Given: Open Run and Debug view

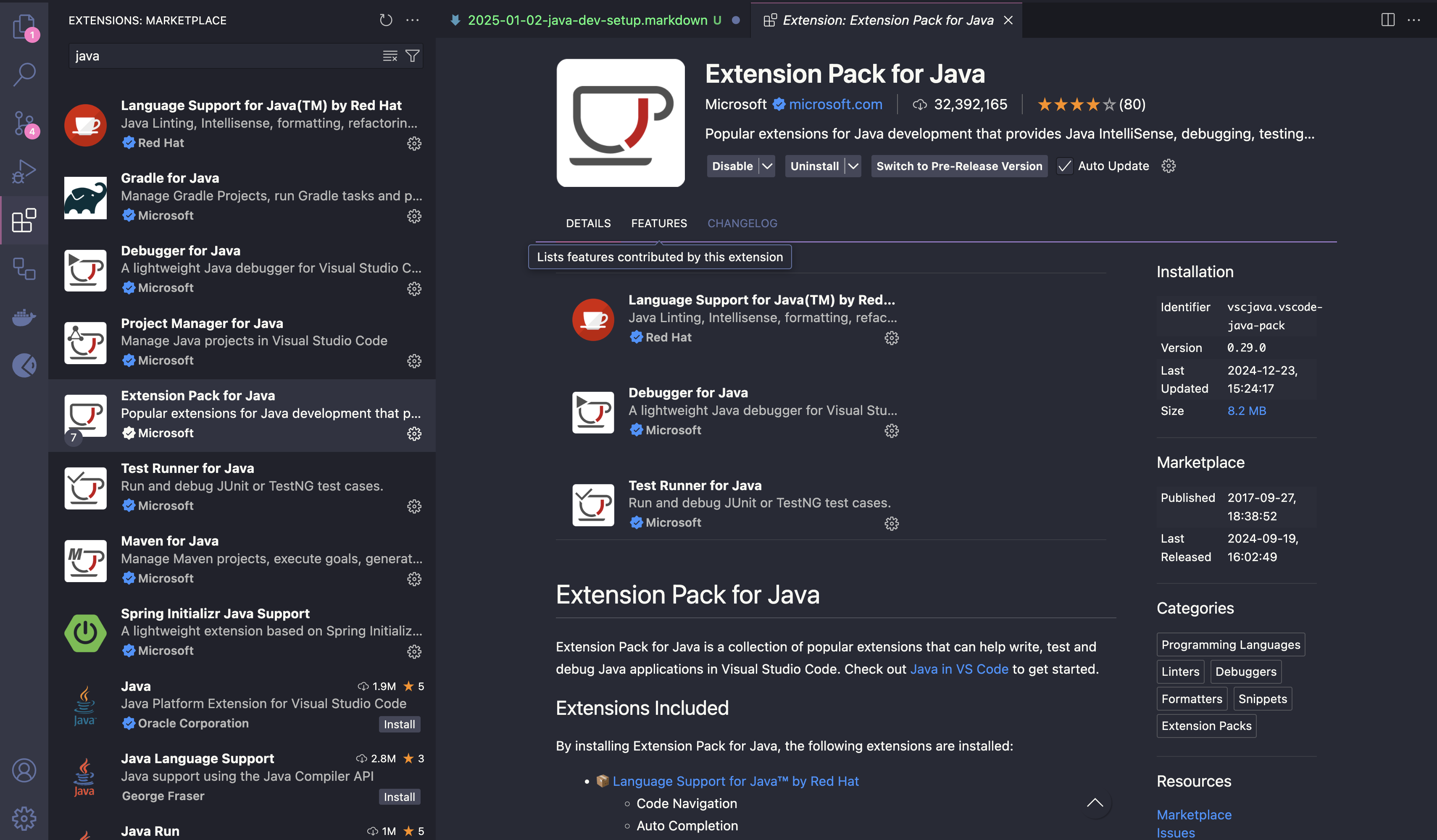Looking at the screenshot, I should click(24, 171).
